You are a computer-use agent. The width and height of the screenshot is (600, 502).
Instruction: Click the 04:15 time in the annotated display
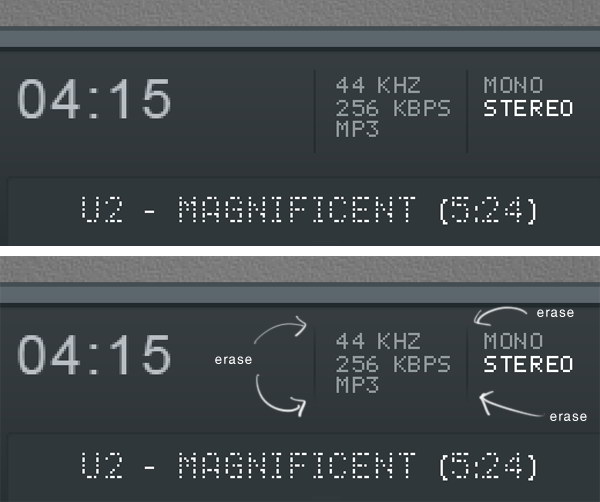pyautogui.click(x=95, y=356)
